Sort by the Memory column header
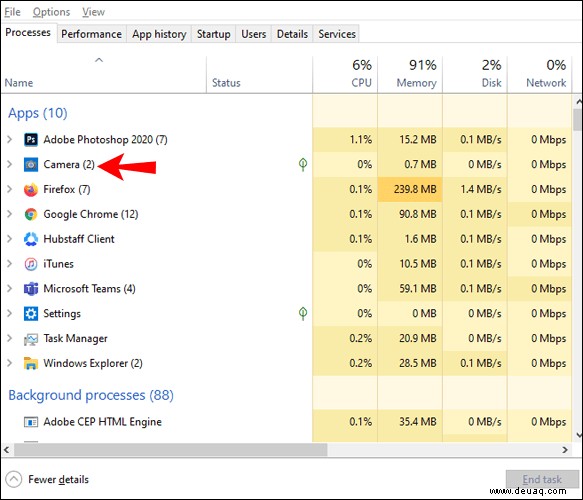The image size is (583, 500). pos(410,75)
